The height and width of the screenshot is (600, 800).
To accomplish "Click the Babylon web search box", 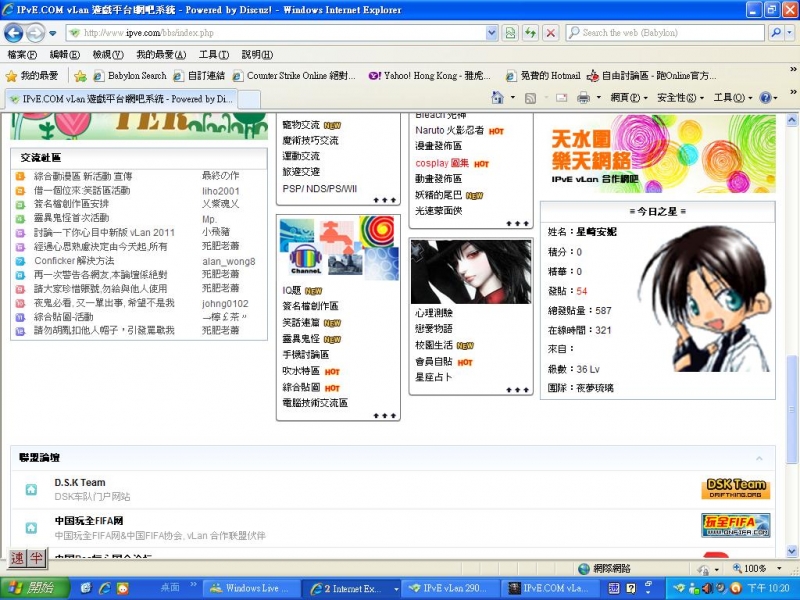I will [665, 33].
